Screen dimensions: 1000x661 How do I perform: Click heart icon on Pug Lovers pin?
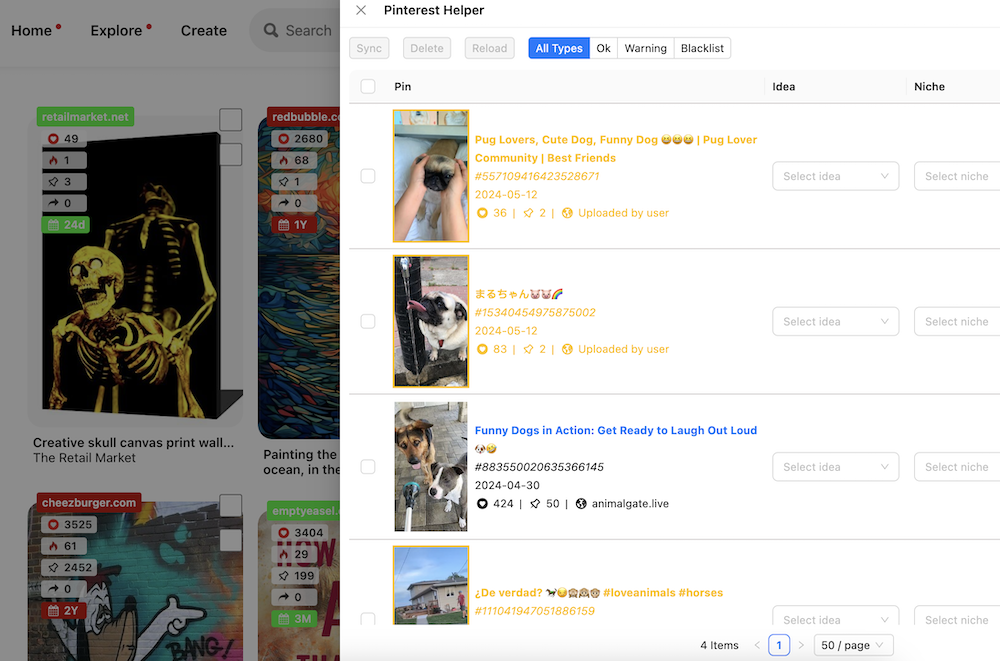(x=482, y=213)
